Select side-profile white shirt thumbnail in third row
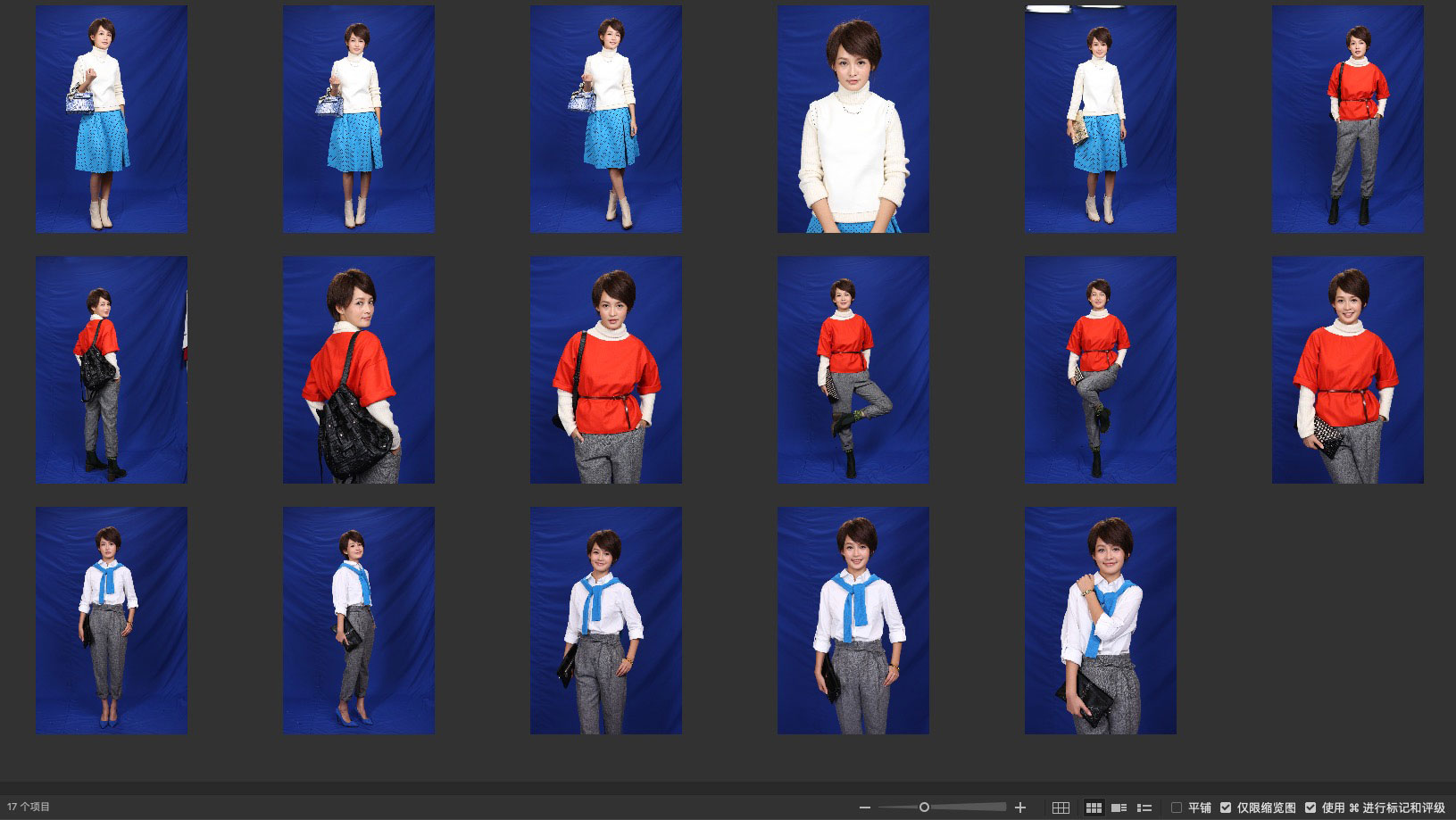This screenshot has height=820, width=1456. point(359,620)
